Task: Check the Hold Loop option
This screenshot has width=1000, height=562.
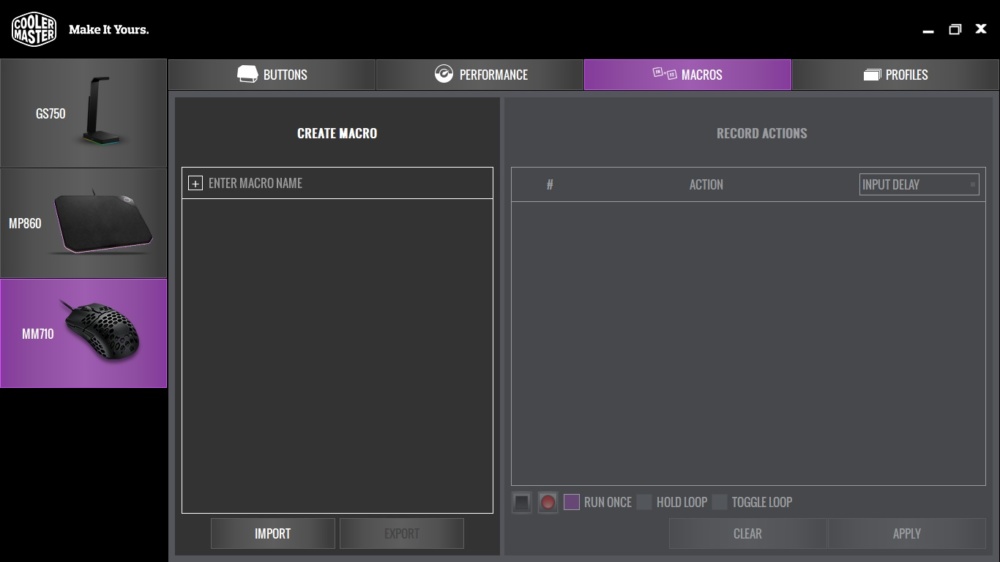Action: tap(644, 502)
